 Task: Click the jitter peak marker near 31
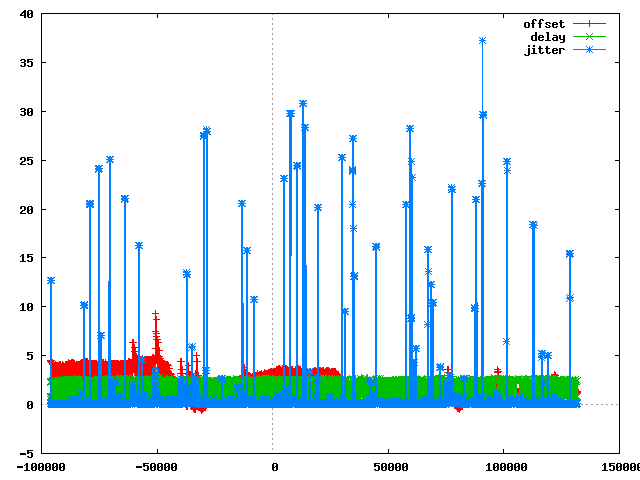(x=303, y=104)
